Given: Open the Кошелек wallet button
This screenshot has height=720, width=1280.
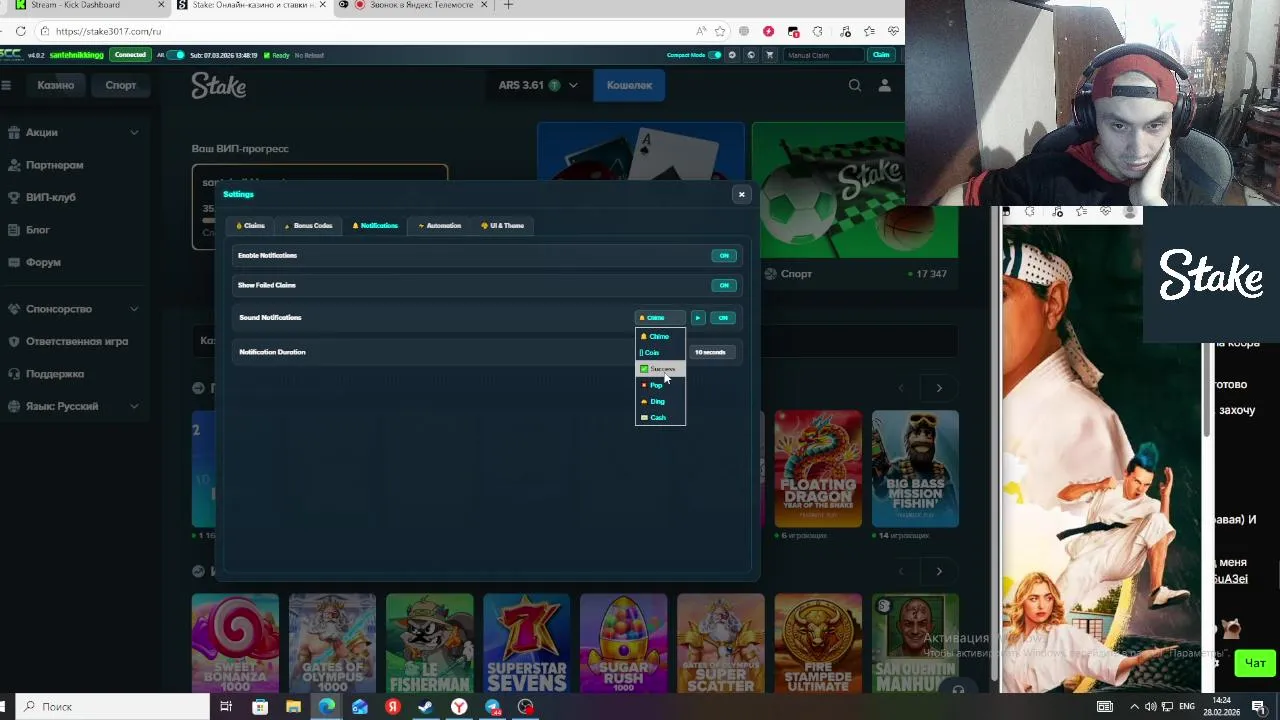Looking at the screenshot, I should (x=629, y=85).
